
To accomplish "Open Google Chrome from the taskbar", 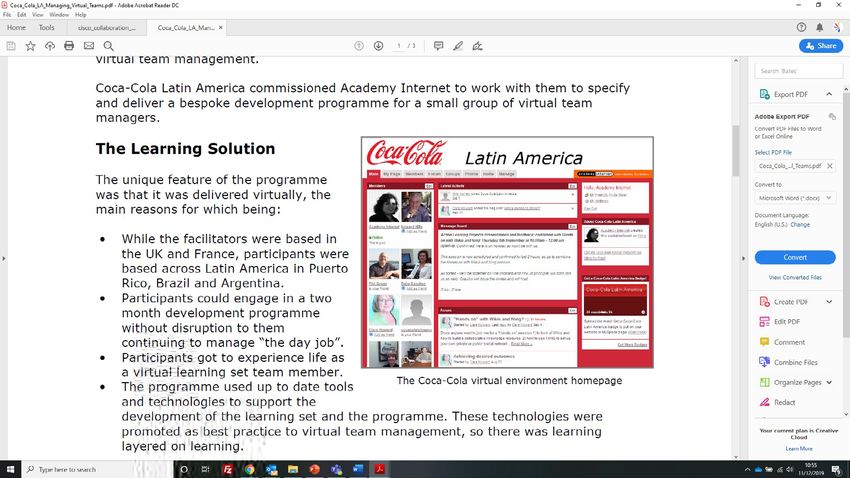I will pyautogui.click(x=249, y=469).
